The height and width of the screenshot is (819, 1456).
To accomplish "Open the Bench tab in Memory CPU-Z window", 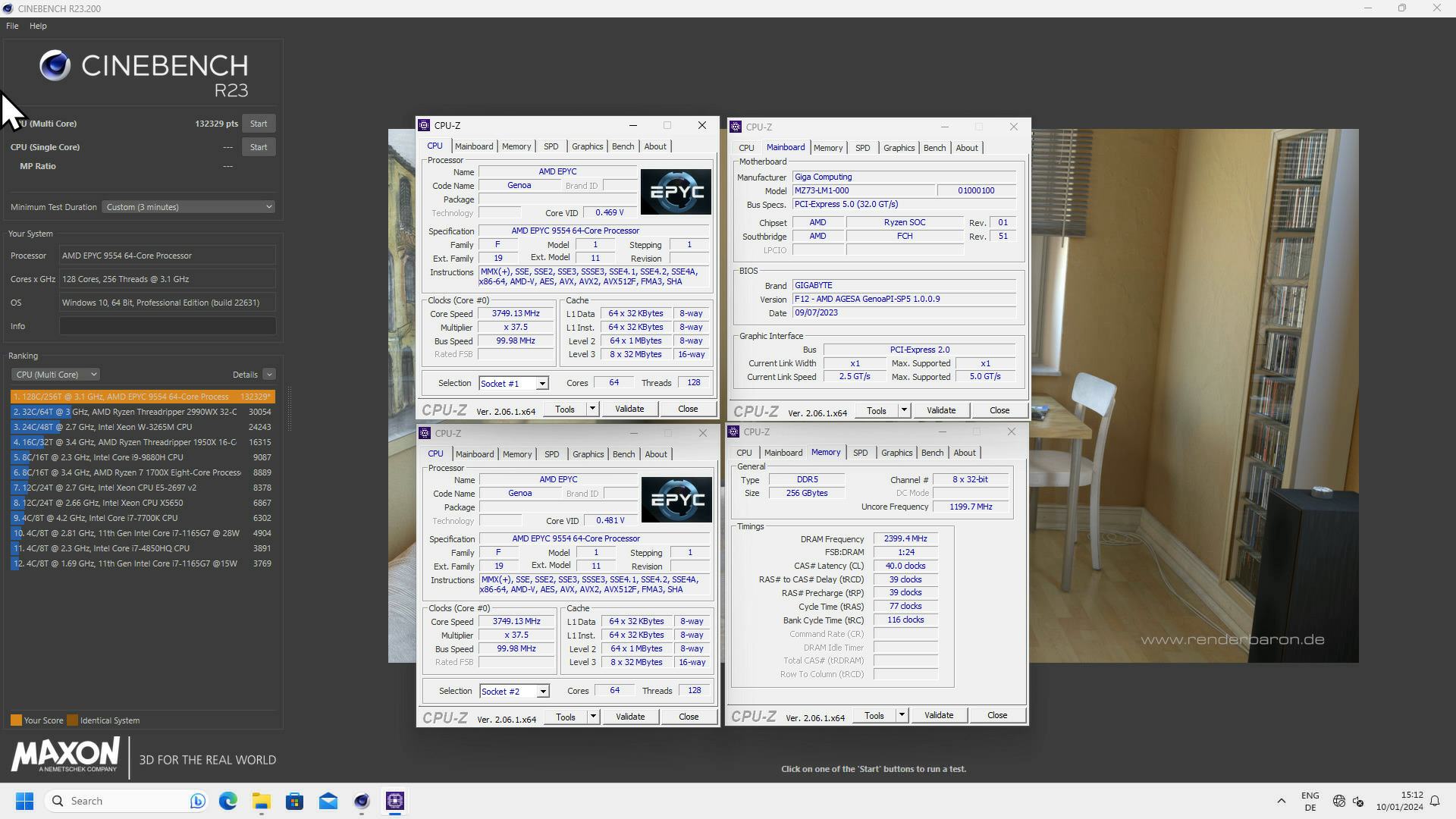I will pyautogui.click(x=931, y=453).
